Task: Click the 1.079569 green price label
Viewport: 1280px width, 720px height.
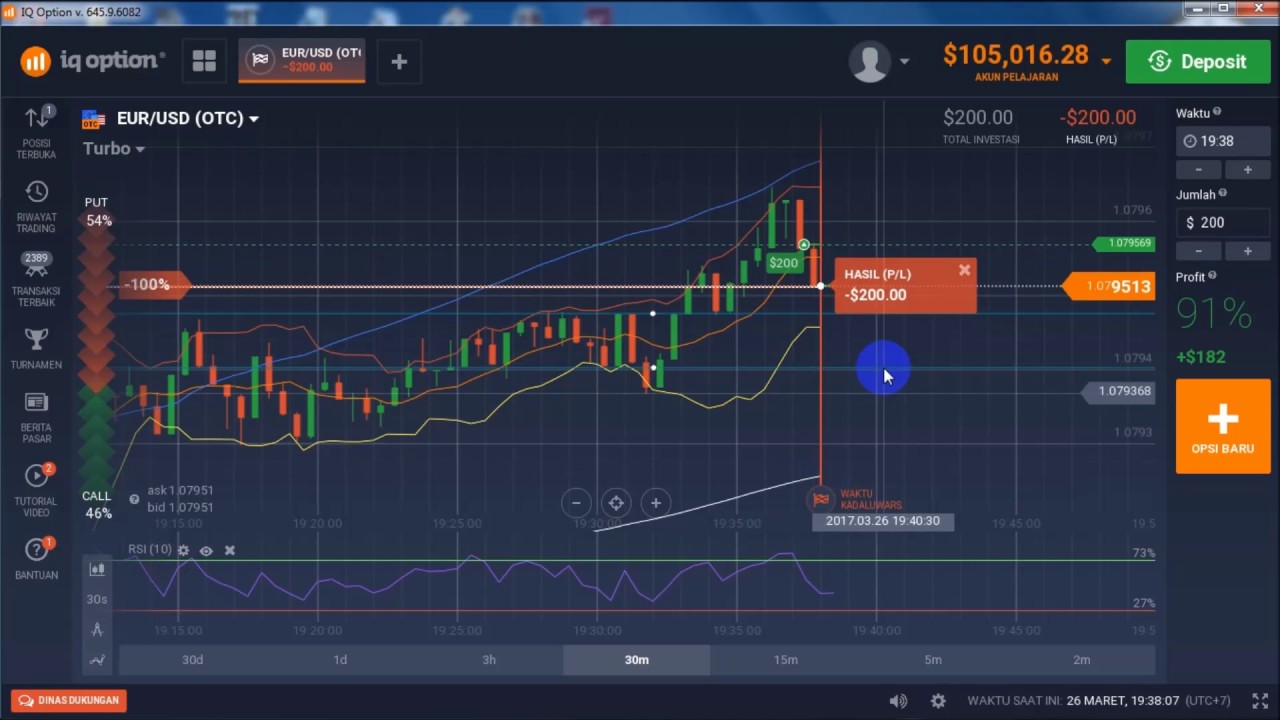Action: pos(1124,243)
